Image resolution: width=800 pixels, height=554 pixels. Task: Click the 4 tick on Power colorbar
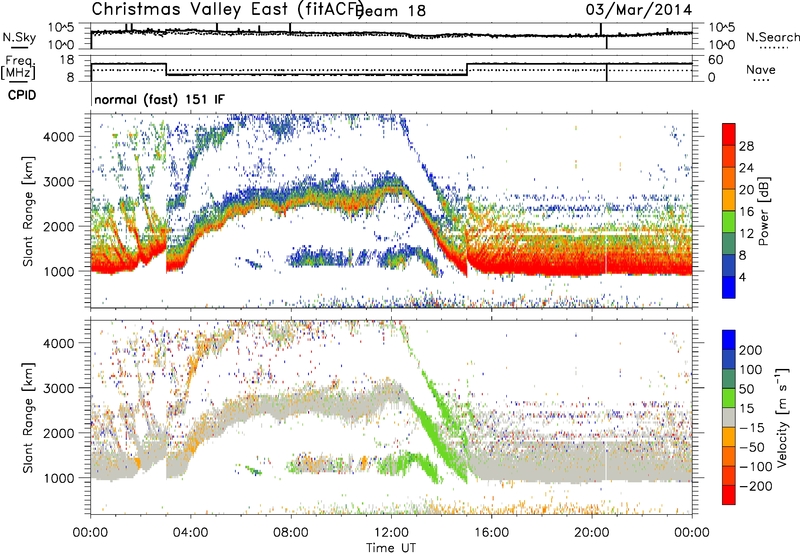[743, 277]
